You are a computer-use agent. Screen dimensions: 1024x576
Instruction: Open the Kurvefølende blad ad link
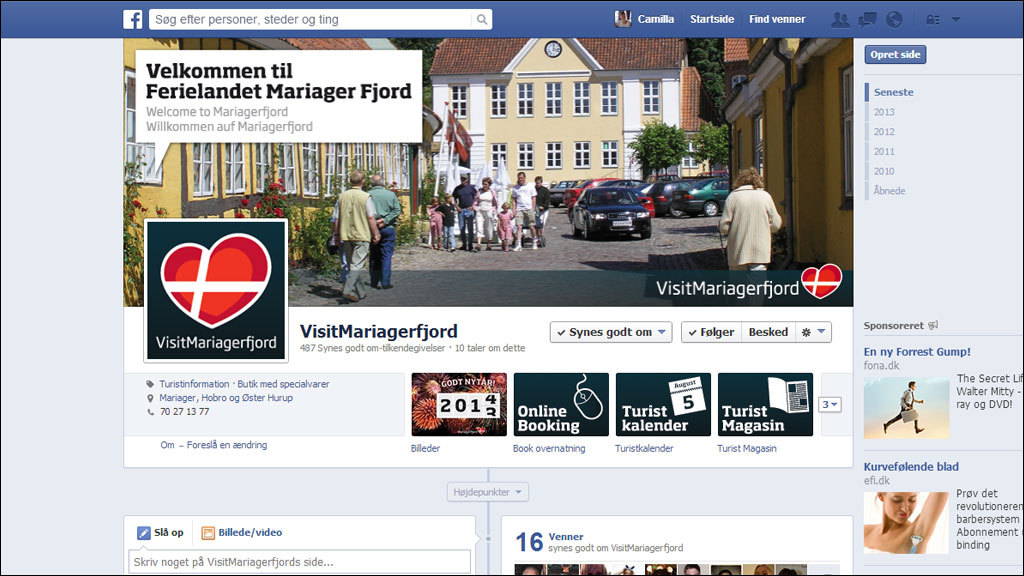click(x=911, y=466)
